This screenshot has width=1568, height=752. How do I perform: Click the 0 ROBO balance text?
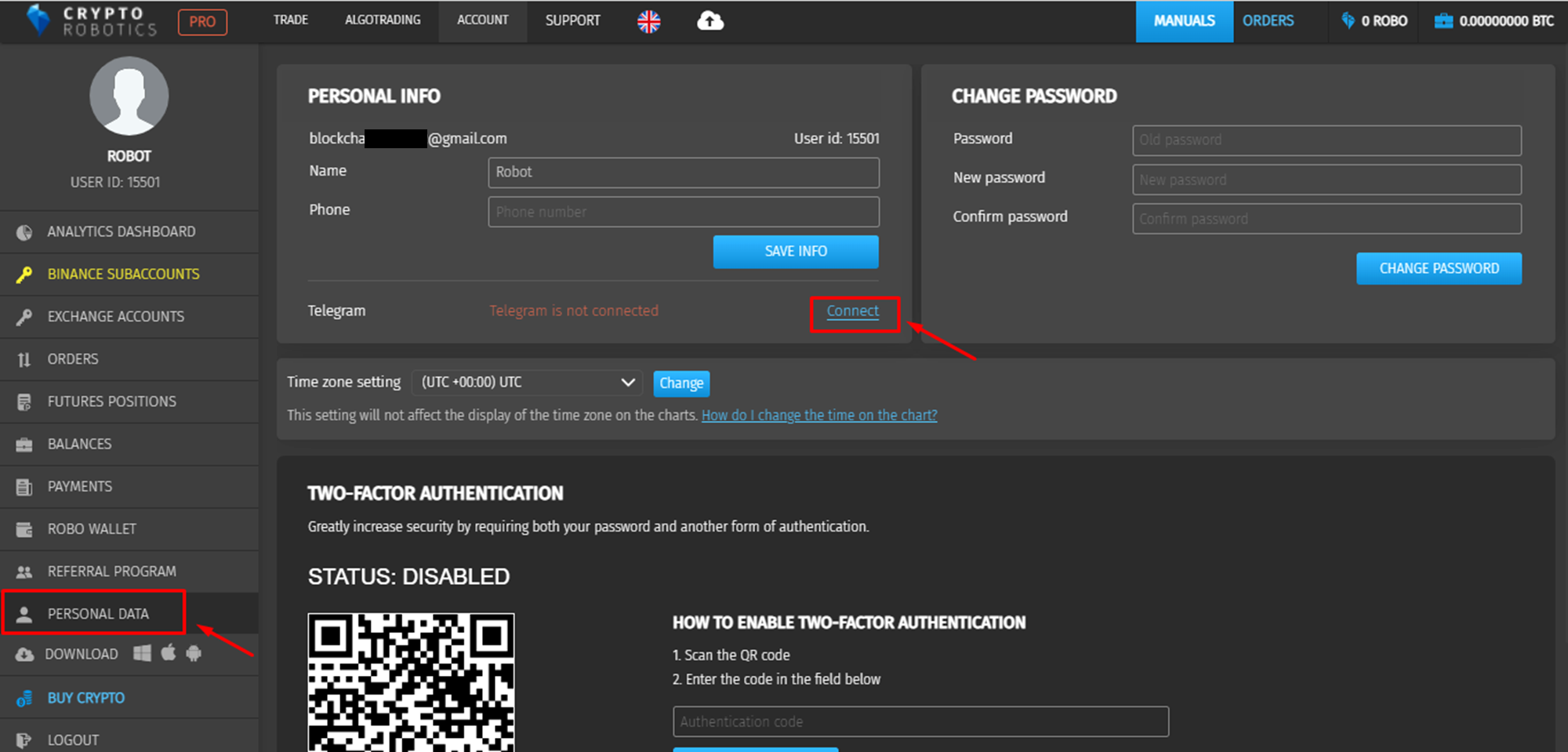tap(1385, 21)
